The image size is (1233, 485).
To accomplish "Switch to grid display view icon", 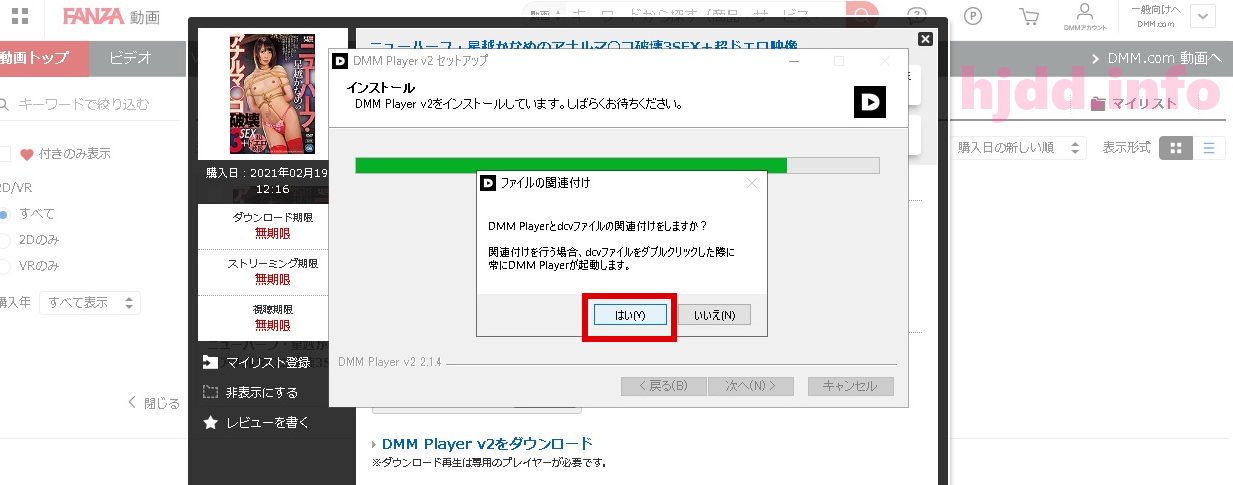I will [1176, 148].
